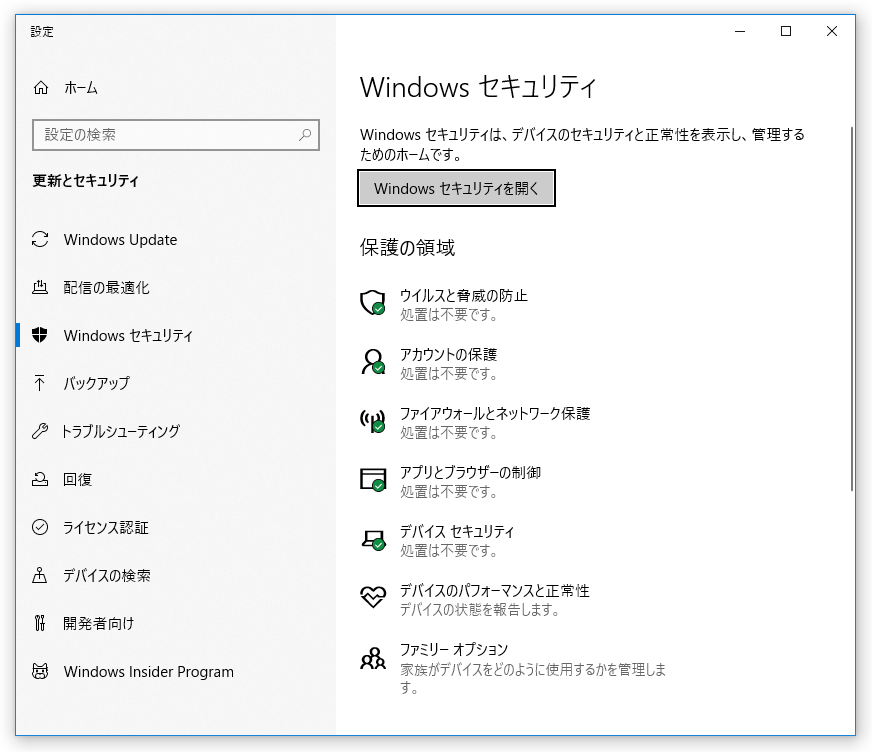Viewport: 872px width, 752px height.
Task: Open ファイアウォールとネットワーク保護 link
Action: coord(495,413)
